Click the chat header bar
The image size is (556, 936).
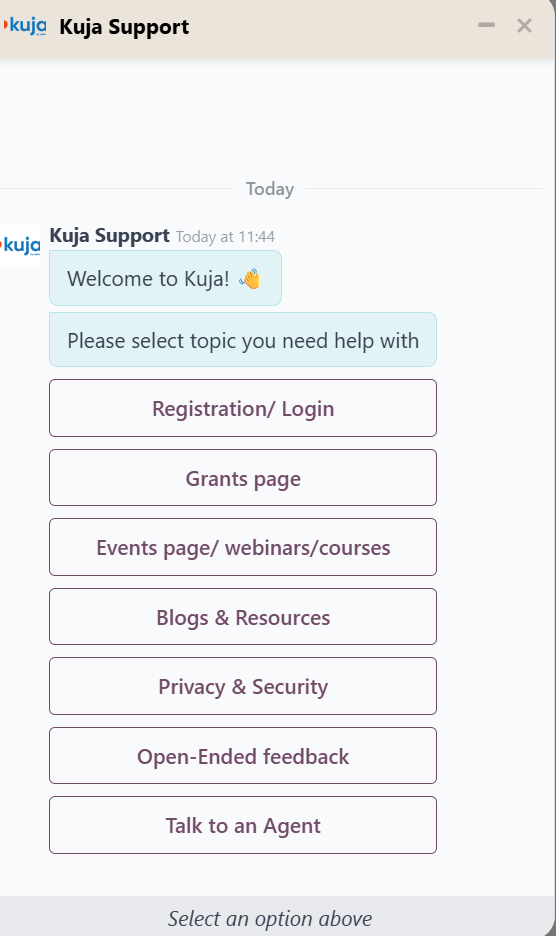(278, 29)
